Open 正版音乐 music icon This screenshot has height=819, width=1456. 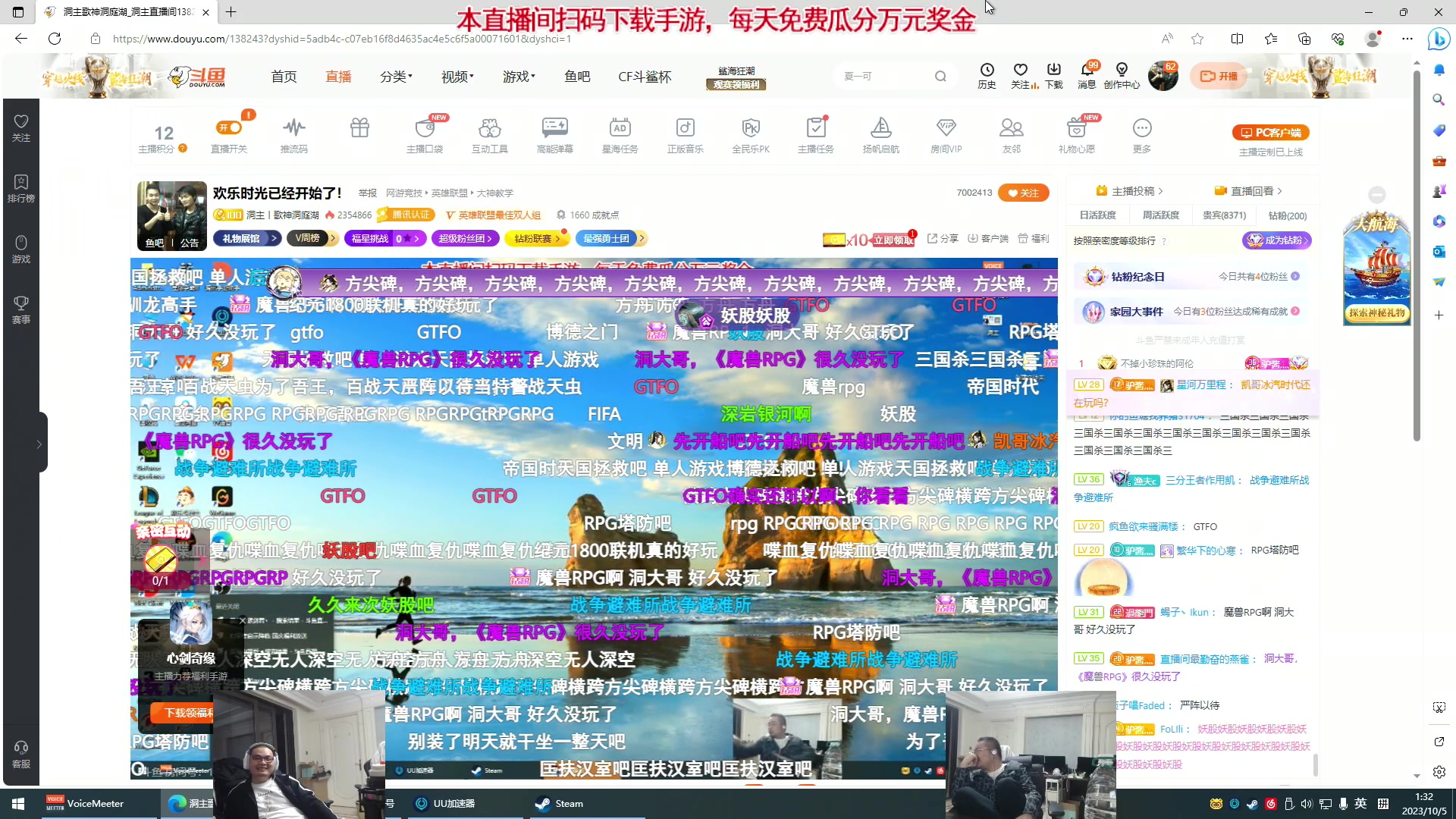686,134
